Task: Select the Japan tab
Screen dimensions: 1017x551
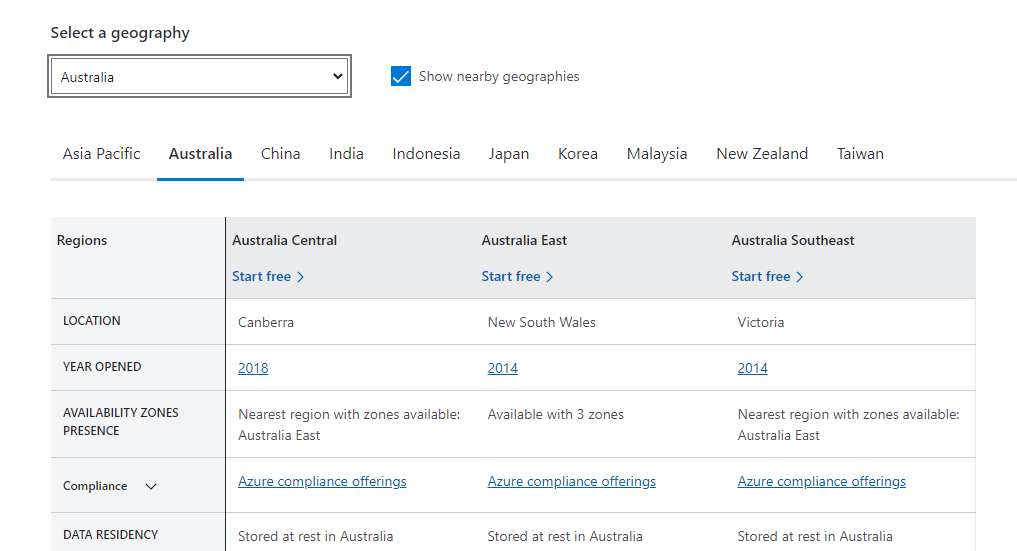Action: [509, 154]
